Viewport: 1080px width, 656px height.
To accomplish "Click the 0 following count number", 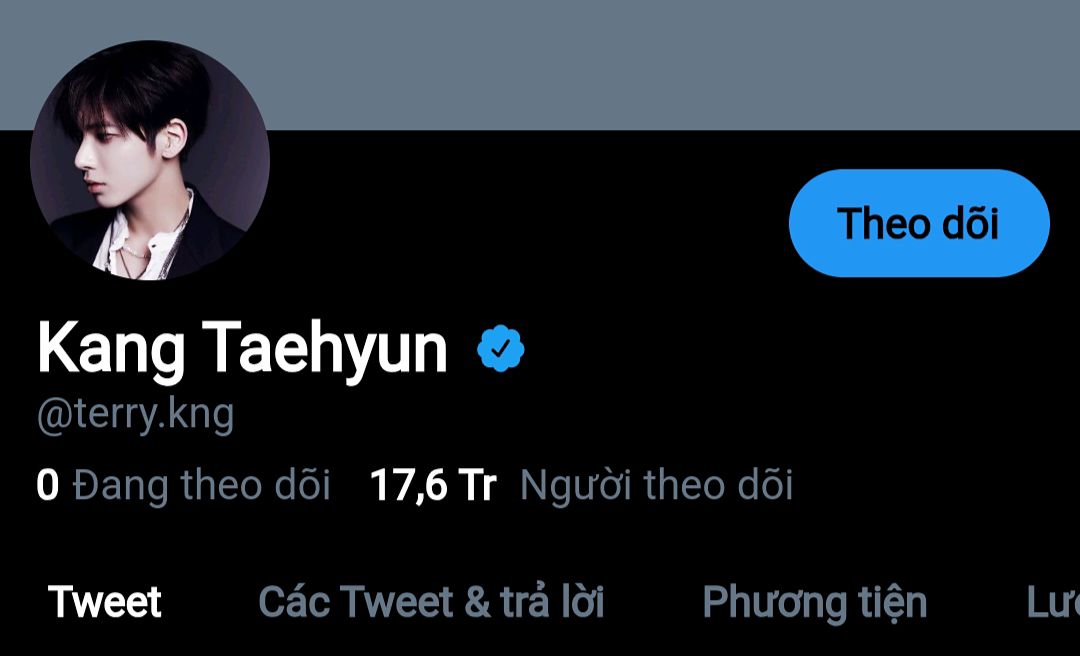I will tap(48, 485).
